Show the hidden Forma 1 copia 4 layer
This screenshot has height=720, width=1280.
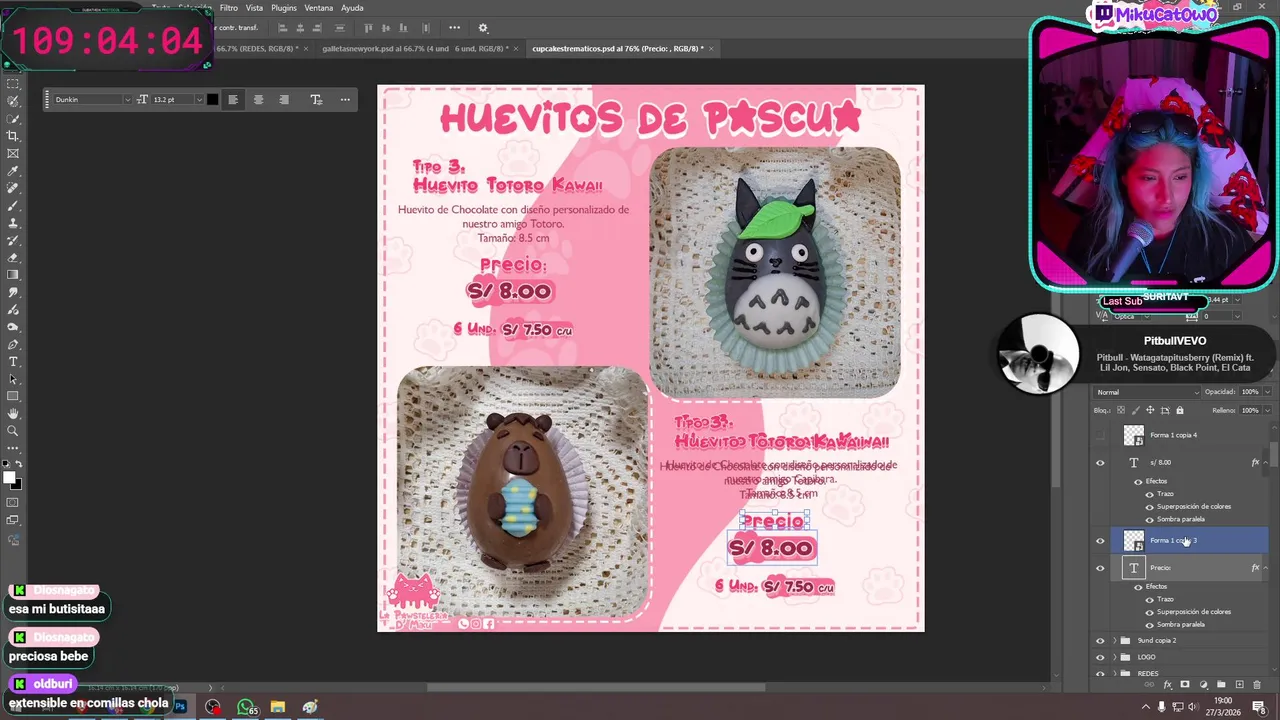pyautogui.click(x=1100, y=435)
